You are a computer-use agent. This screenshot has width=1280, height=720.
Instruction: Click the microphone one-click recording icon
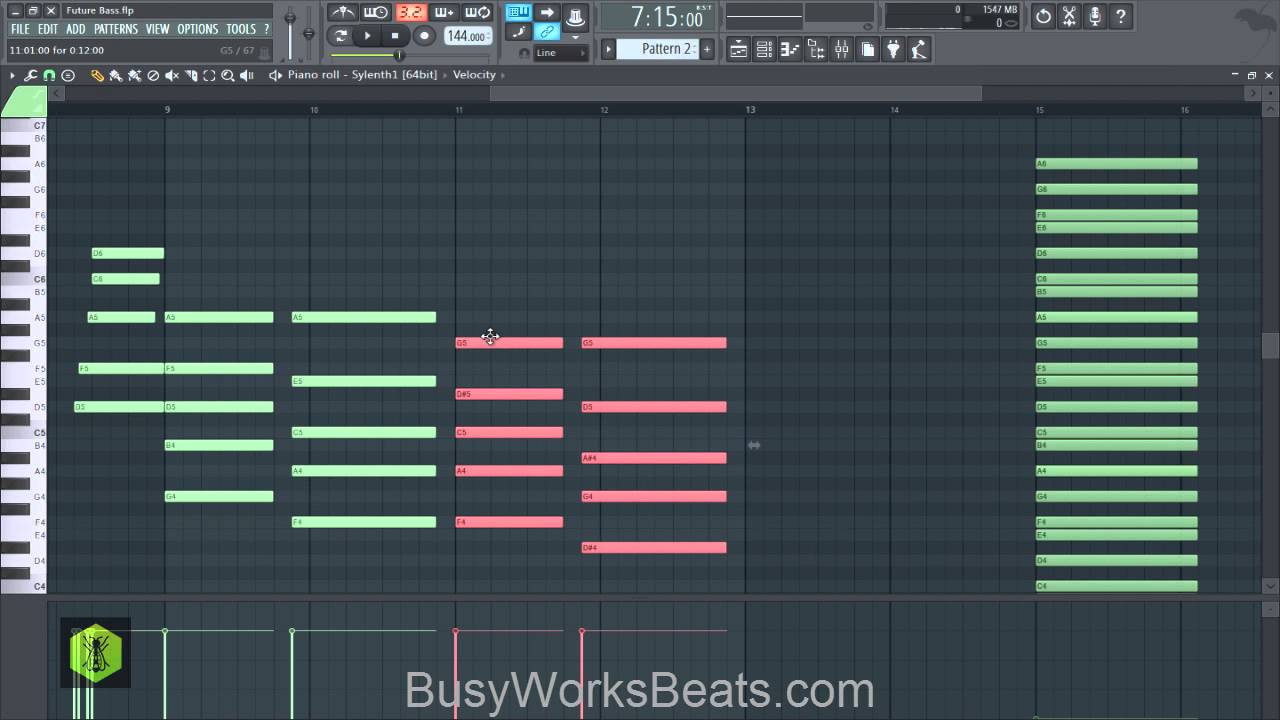(1095, 16)
